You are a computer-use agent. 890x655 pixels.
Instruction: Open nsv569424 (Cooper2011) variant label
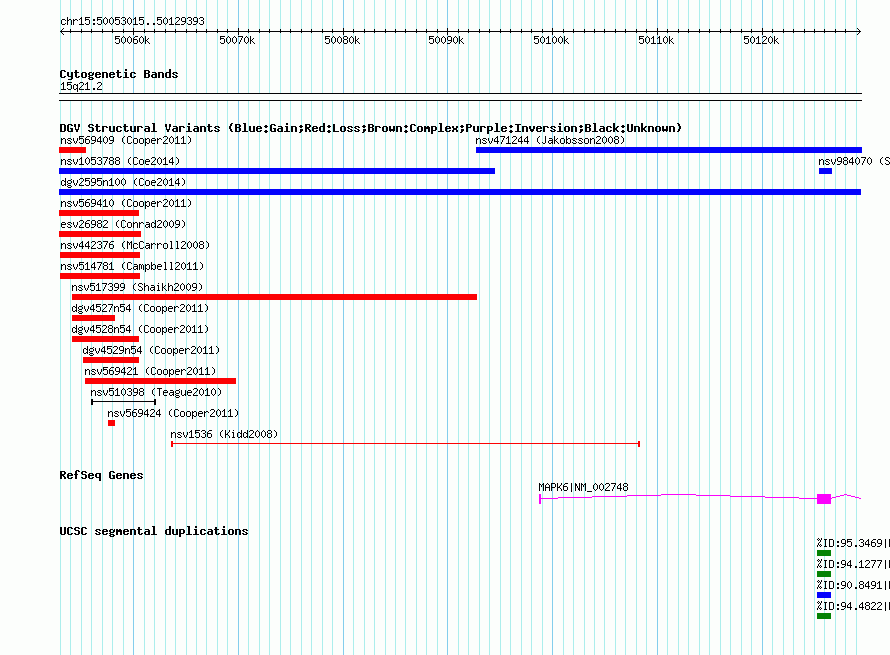173,413
